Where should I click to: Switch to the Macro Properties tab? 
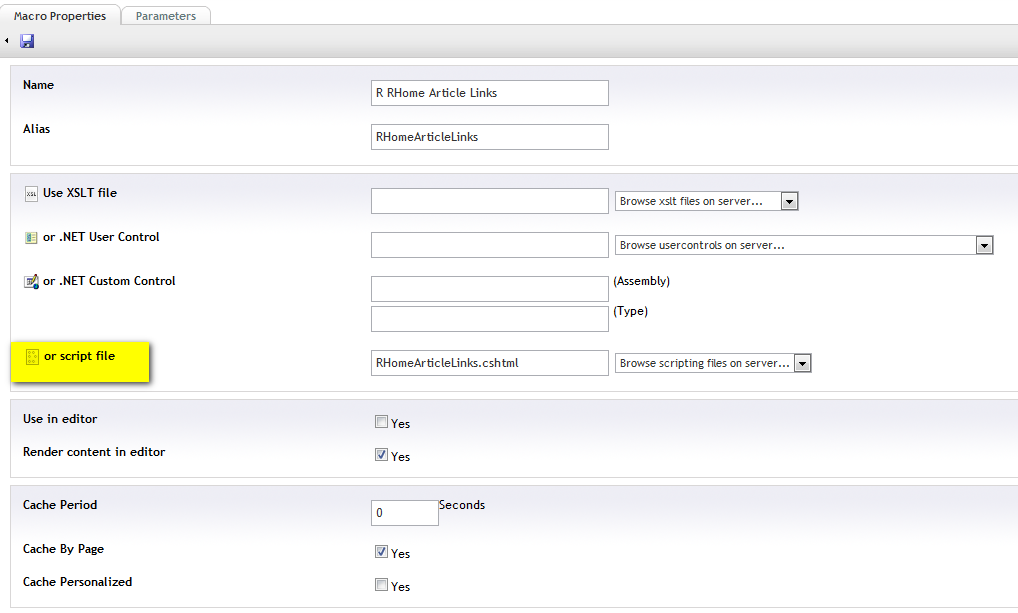click(60, 16)
